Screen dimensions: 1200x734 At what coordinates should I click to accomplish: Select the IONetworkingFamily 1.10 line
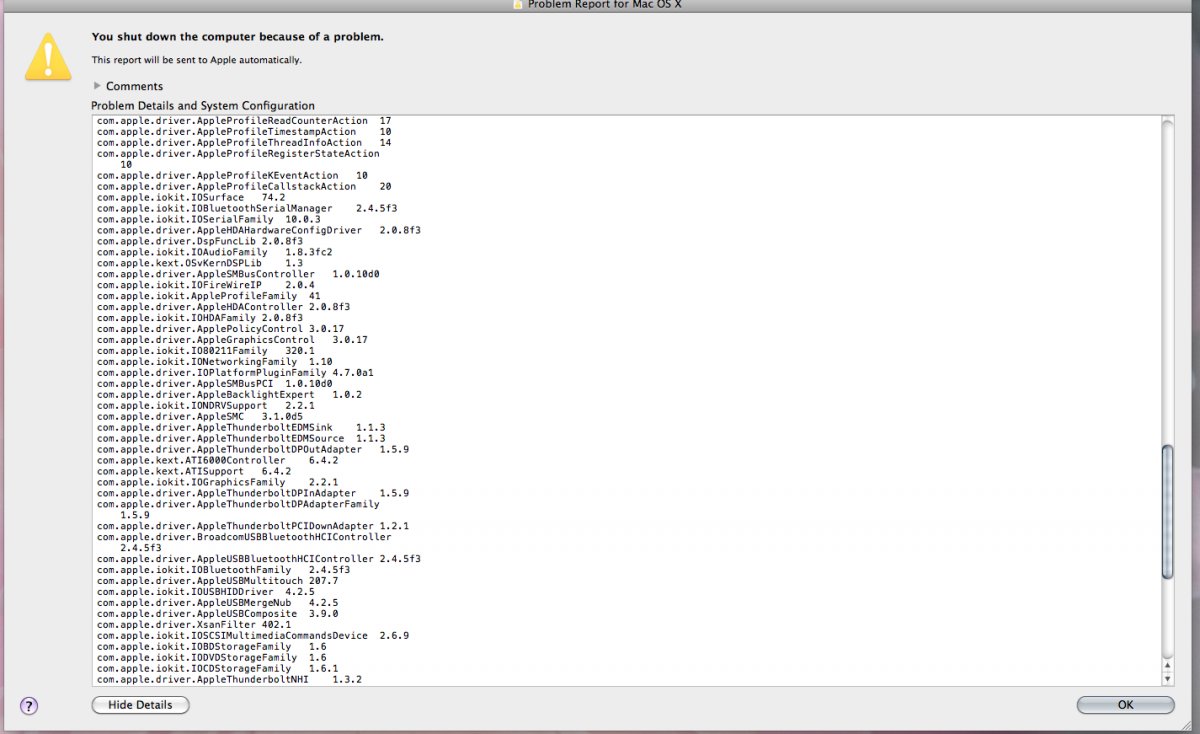tap(215, 362)
